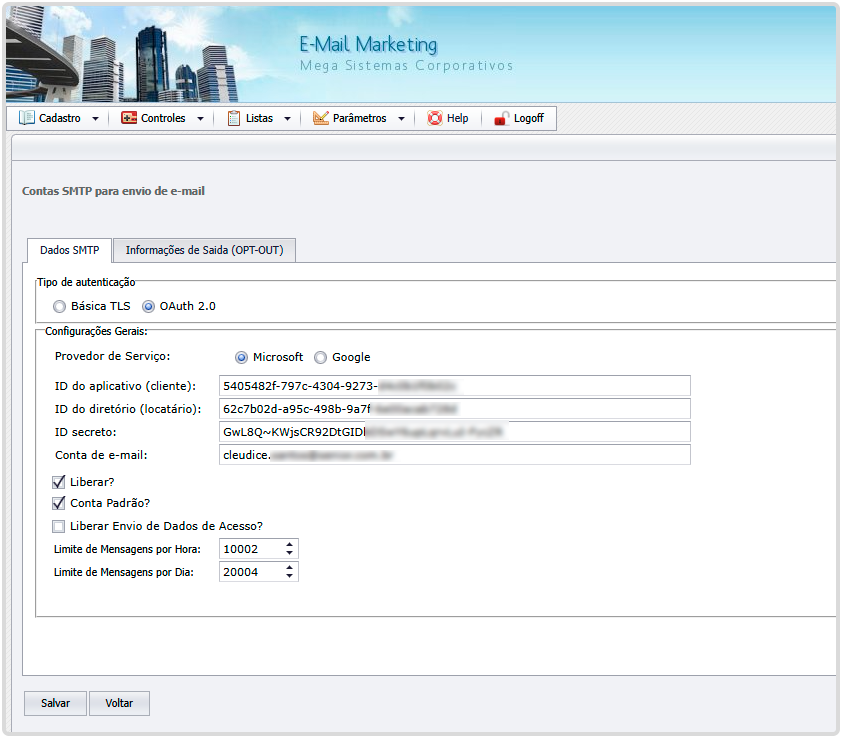Click the Cadastro book icon
The image size is (842, 737).
[26, 118]
